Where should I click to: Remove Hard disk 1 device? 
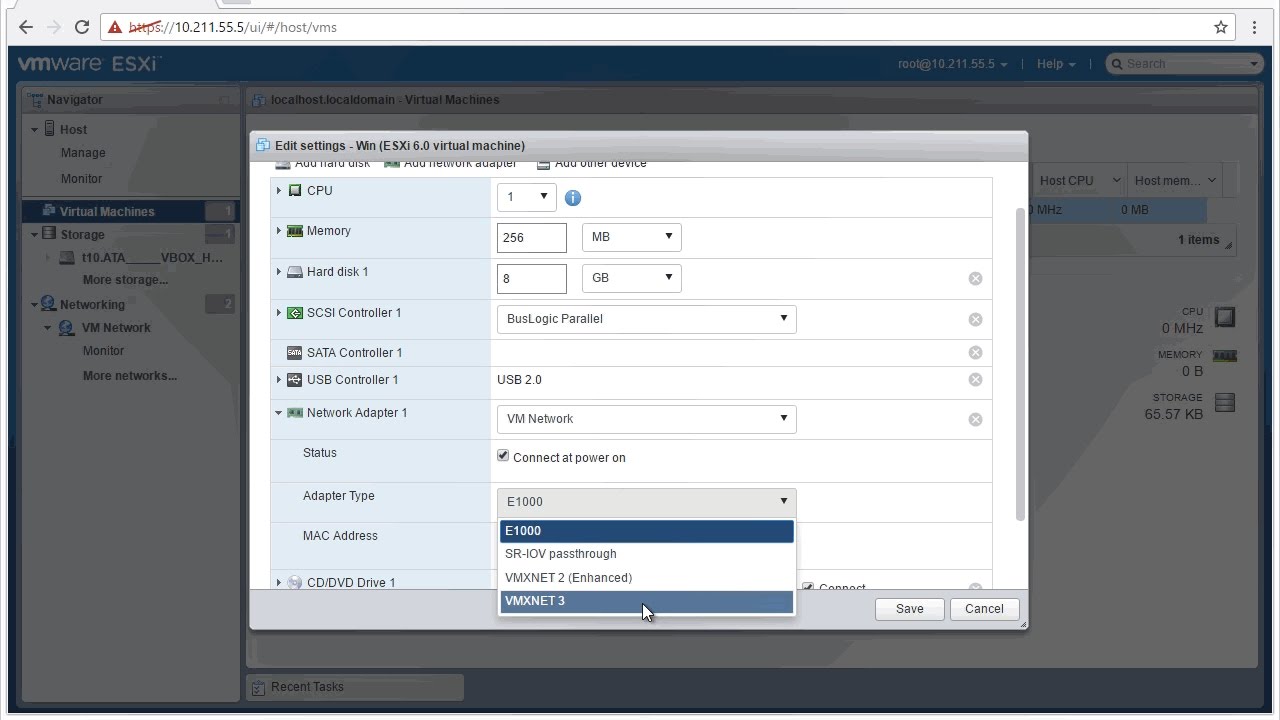point(975,279)
